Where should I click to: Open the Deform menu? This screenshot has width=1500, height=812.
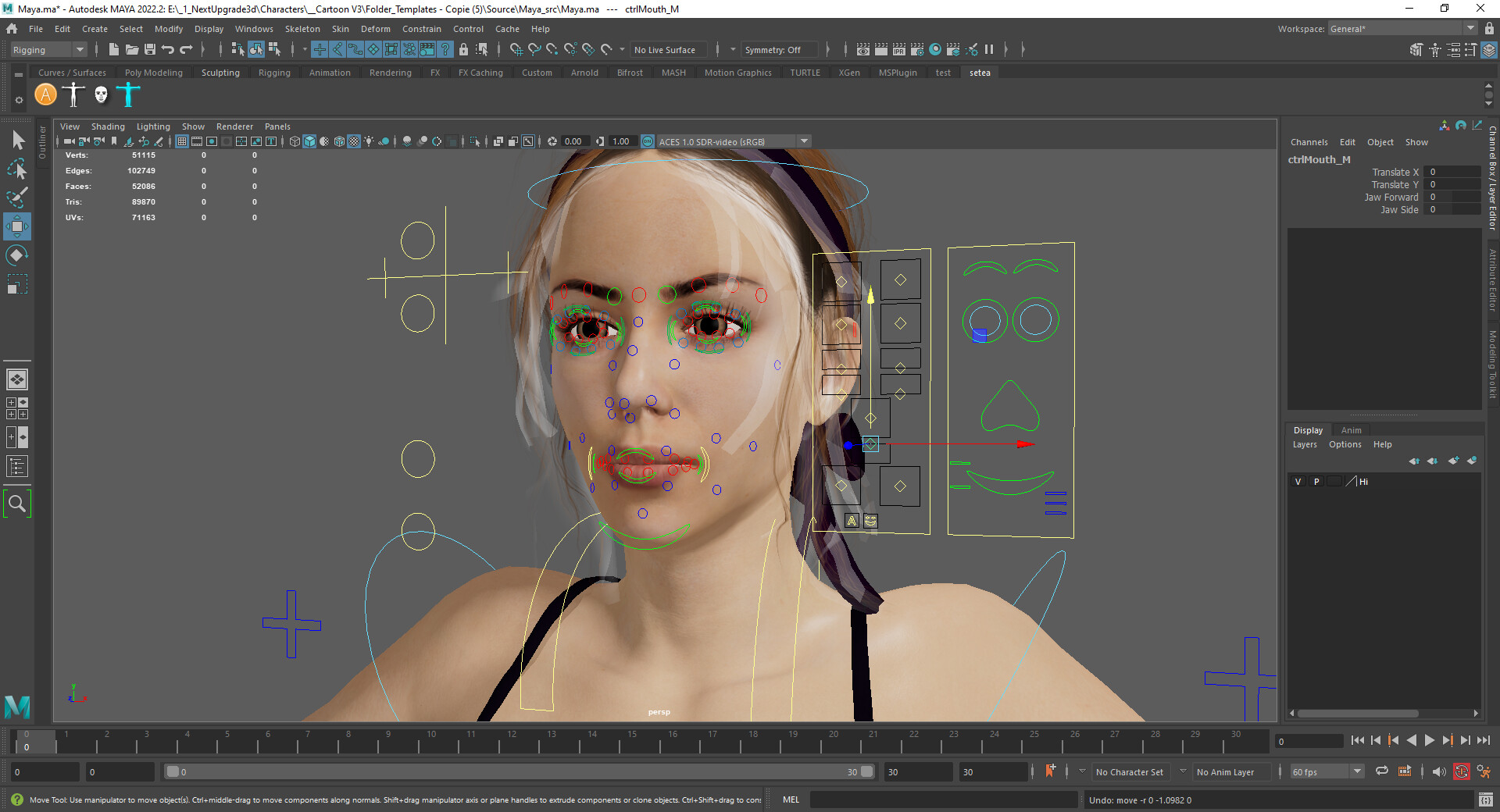point(375,29)
